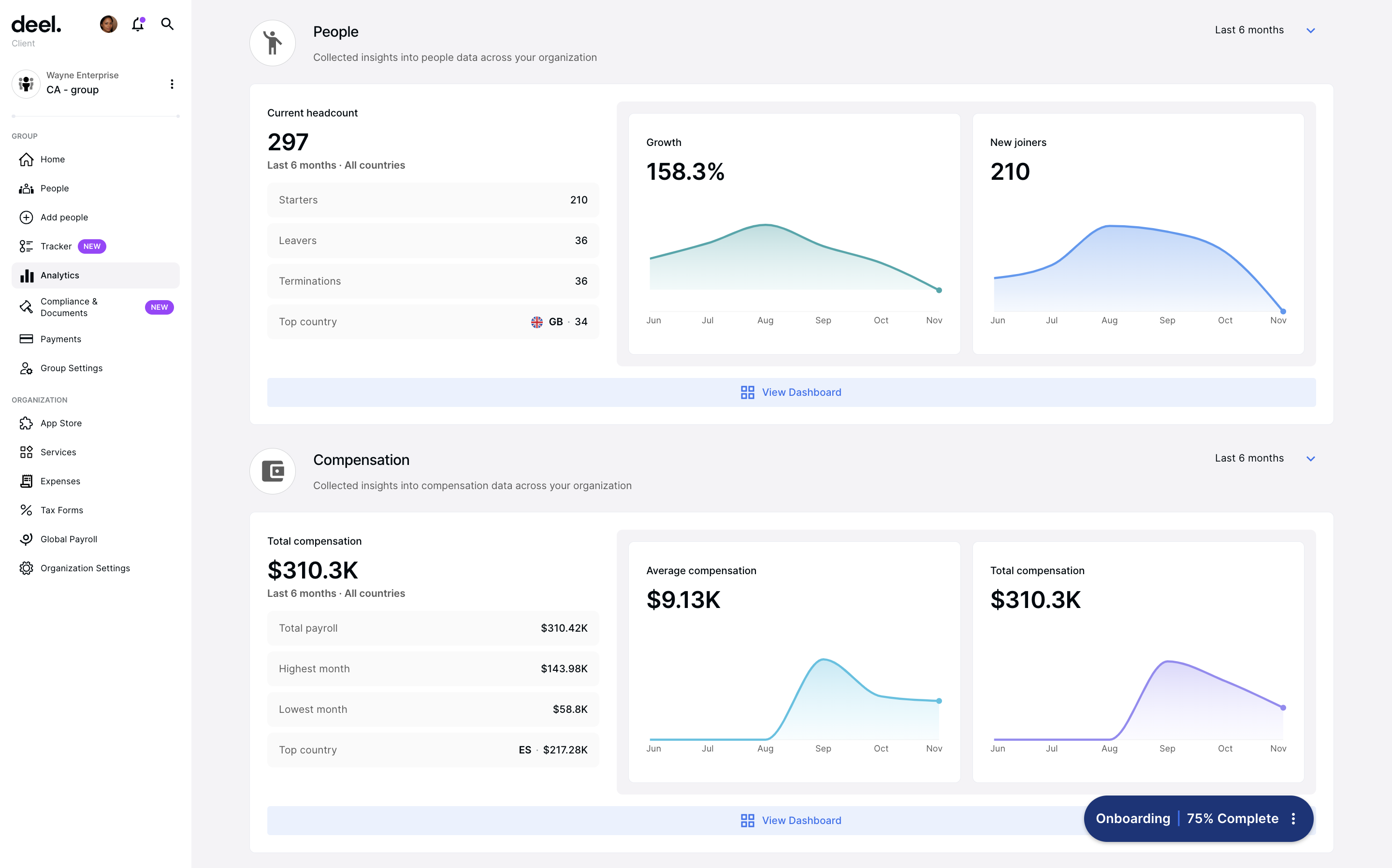The image size is (1392, 868).
Task: Open Compliance & Documents menu item
Action: [69, 307]
